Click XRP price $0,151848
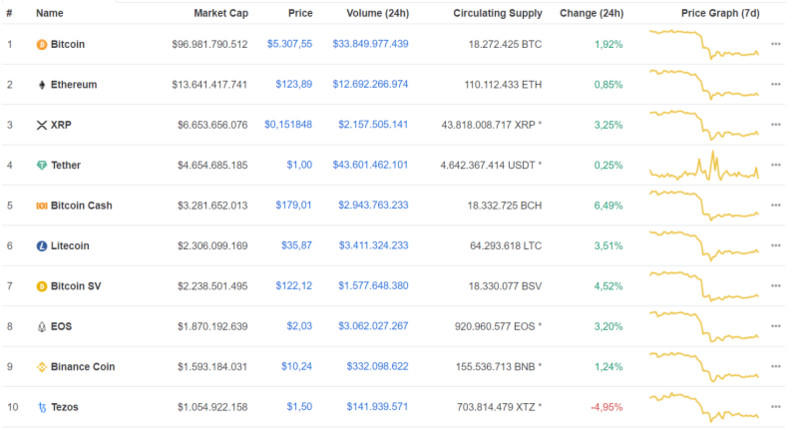Image resolution: width=798 pixels, height=430 pixels. click(288, 125)
